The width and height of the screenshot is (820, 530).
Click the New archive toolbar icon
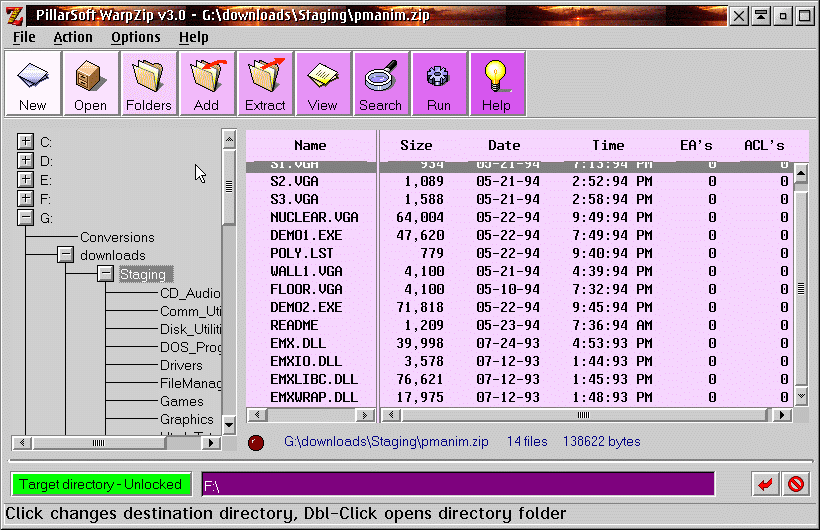33,83
